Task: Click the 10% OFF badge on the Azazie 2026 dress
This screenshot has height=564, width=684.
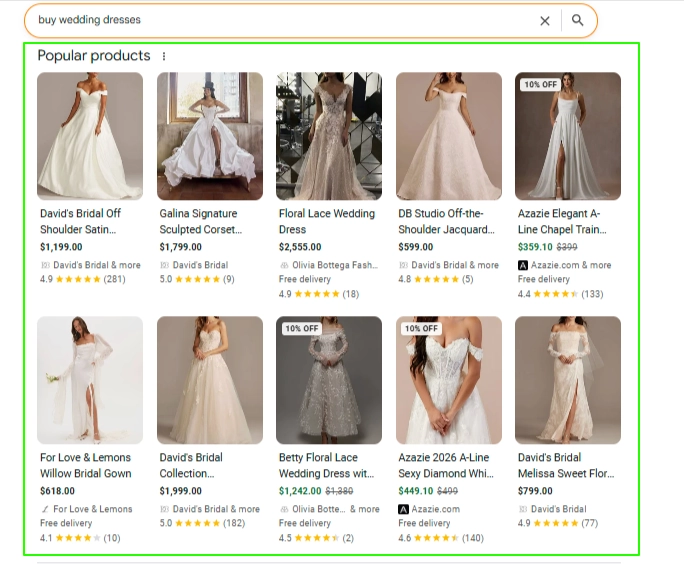Action: click(x=421, y=328)
